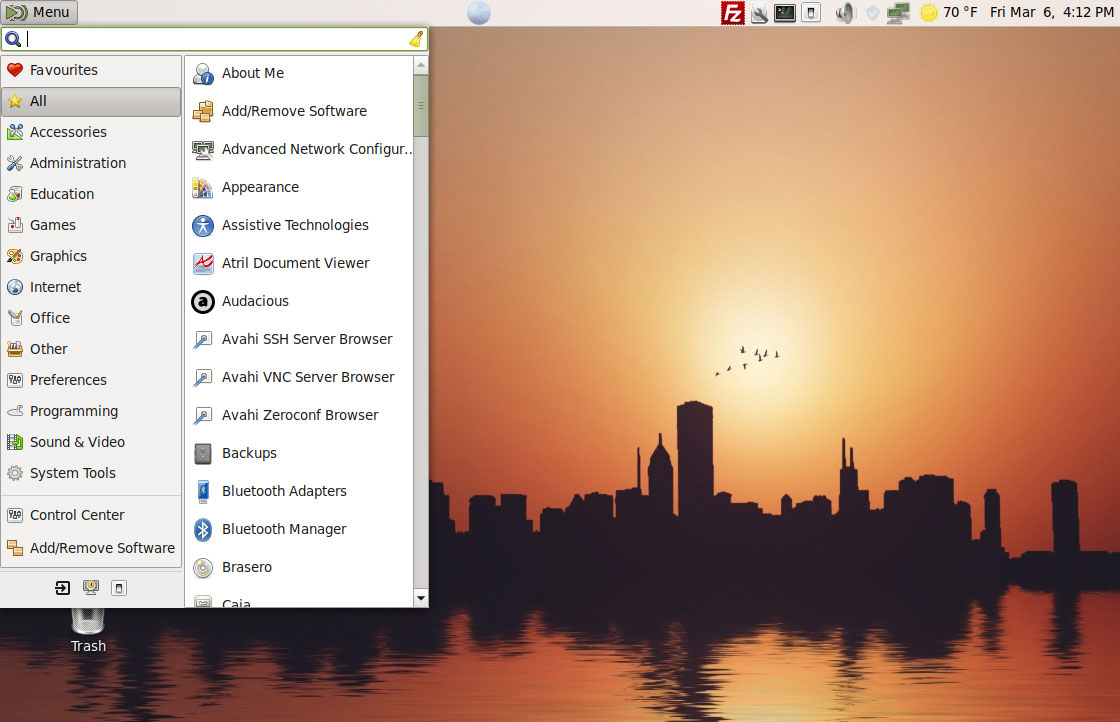Click Add/Remove Software in left sidebar

coord(101,548)
